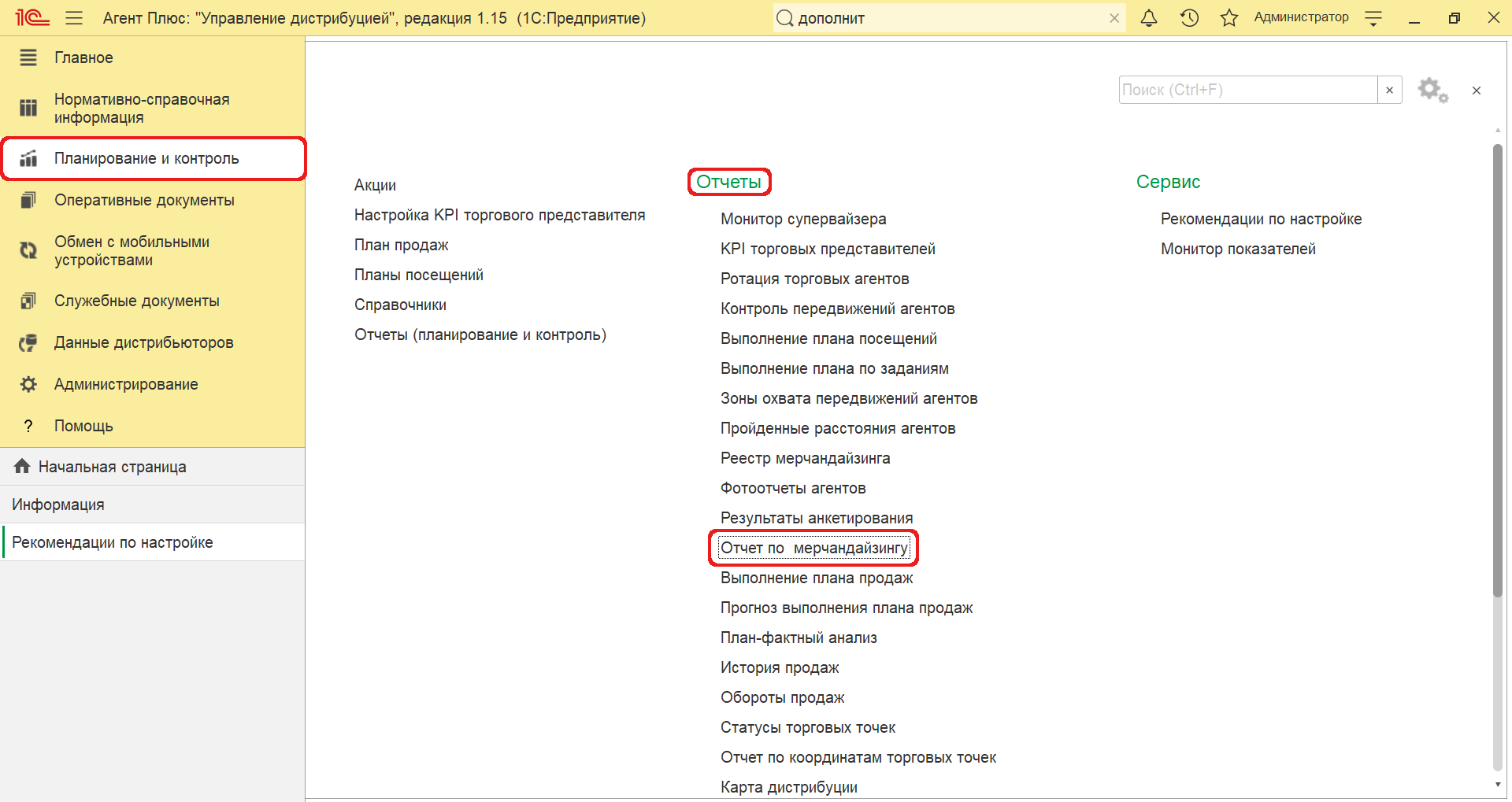The image size is (1512, 802).
Task: Open favorites star icon
Action: click(x=1229, y=18)
